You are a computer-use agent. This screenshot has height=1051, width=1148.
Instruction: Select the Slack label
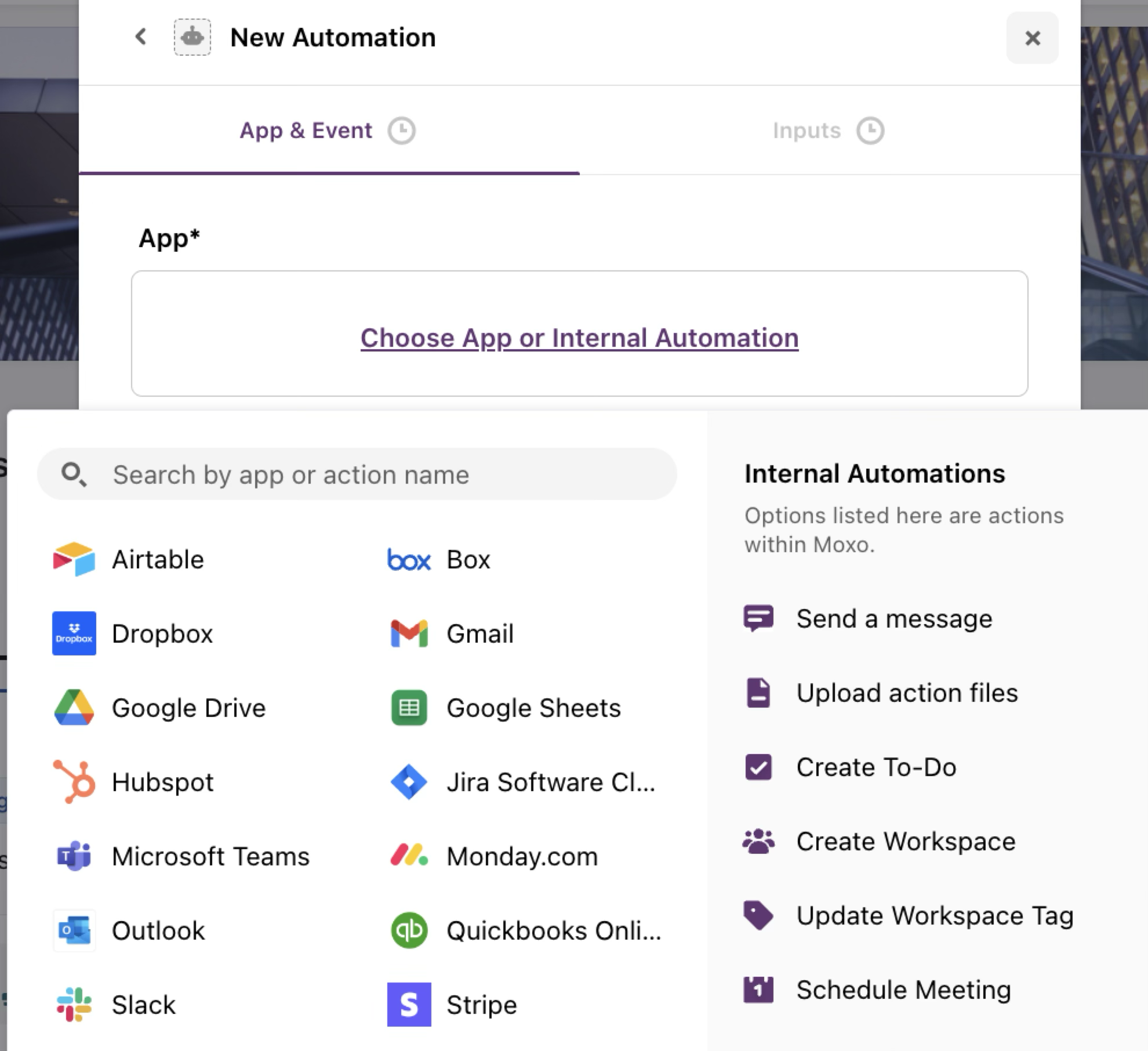pyautogui.click(x=144, y=1005)
